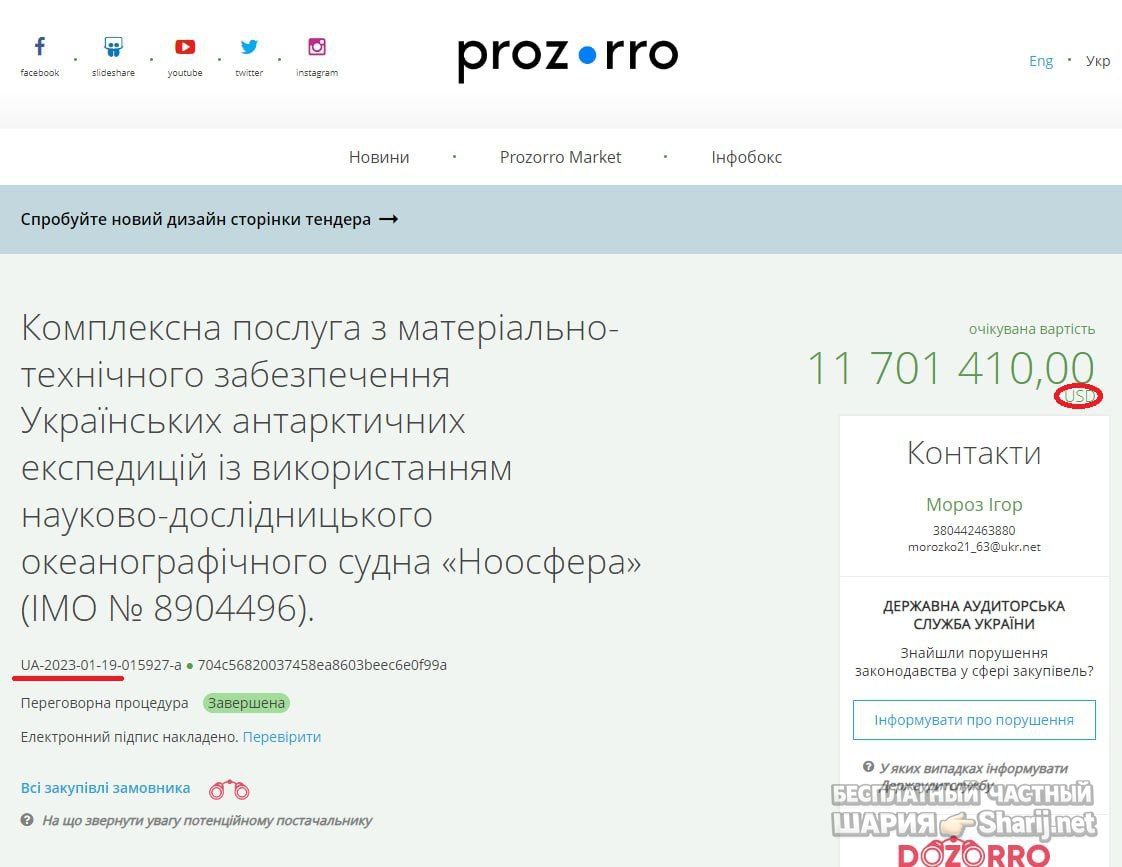Click the Контакти heading
This screenshot has width=1122, height=867.
(x=974, y=453)
